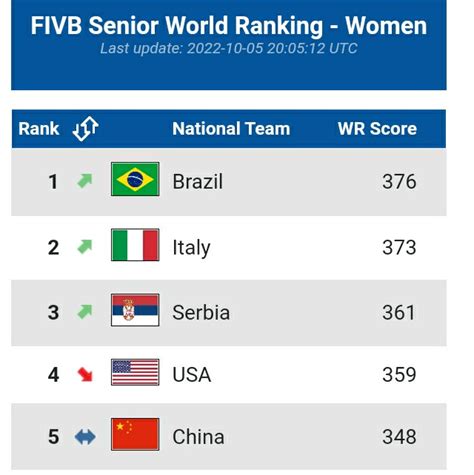The height and width of the screenshot is (475, 474).
Task: Click the FIVB Senior World Ranking title
Action: pos(229,26)
